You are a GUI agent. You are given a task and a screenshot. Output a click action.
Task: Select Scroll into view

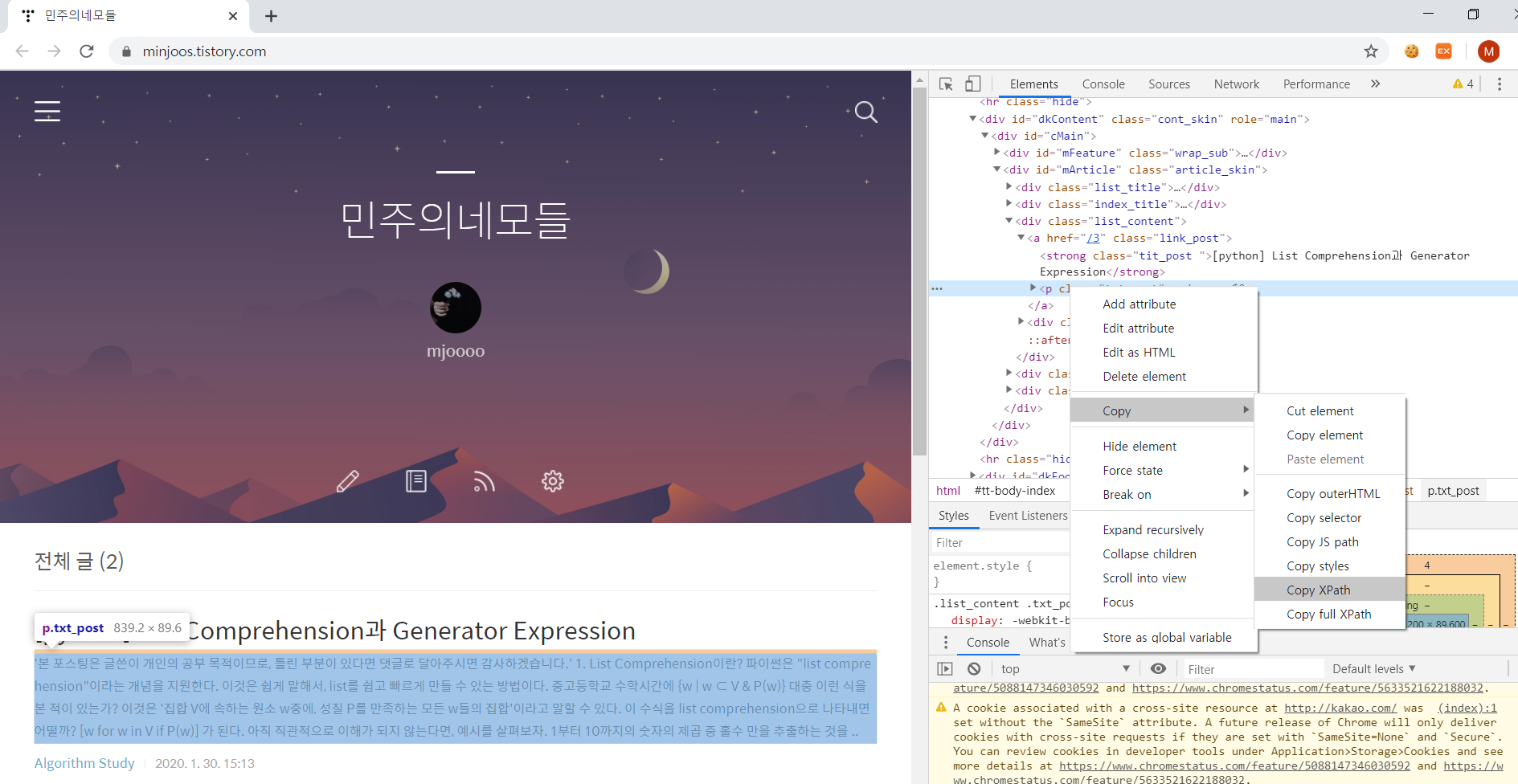tap(1164, 578)
